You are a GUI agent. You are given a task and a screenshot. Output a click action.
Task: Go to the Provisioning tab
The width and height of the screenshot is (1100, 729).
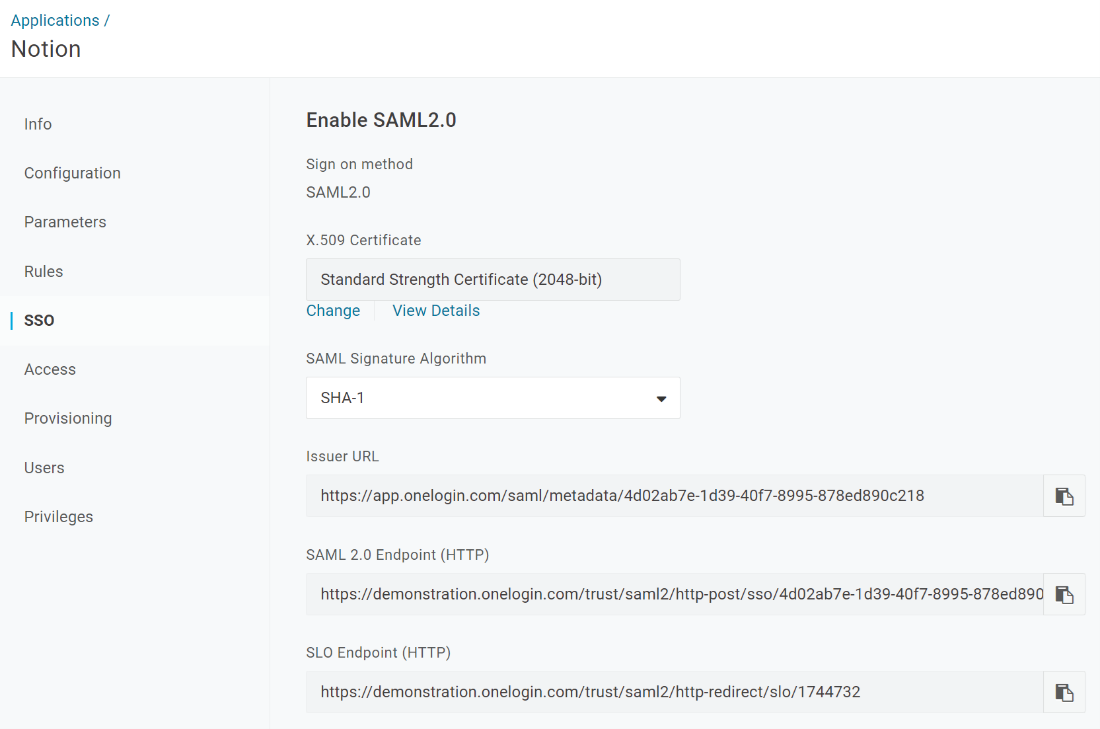click(68, 419)
